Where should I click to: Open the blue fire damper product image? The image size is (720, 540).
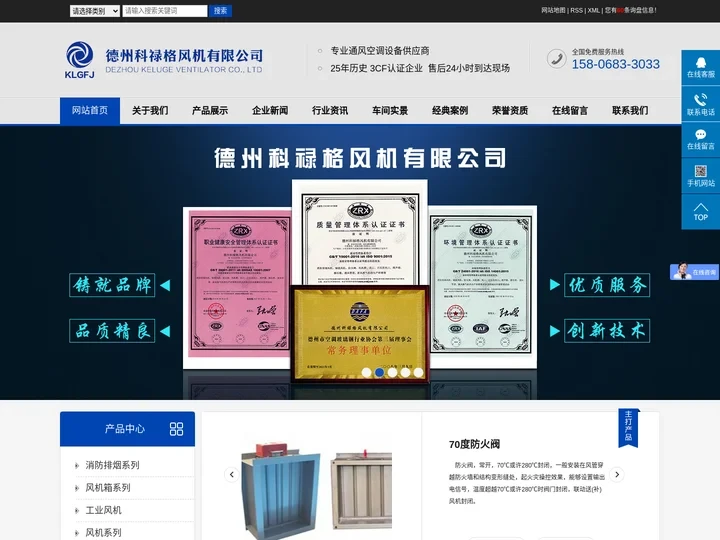pos(280,490)
